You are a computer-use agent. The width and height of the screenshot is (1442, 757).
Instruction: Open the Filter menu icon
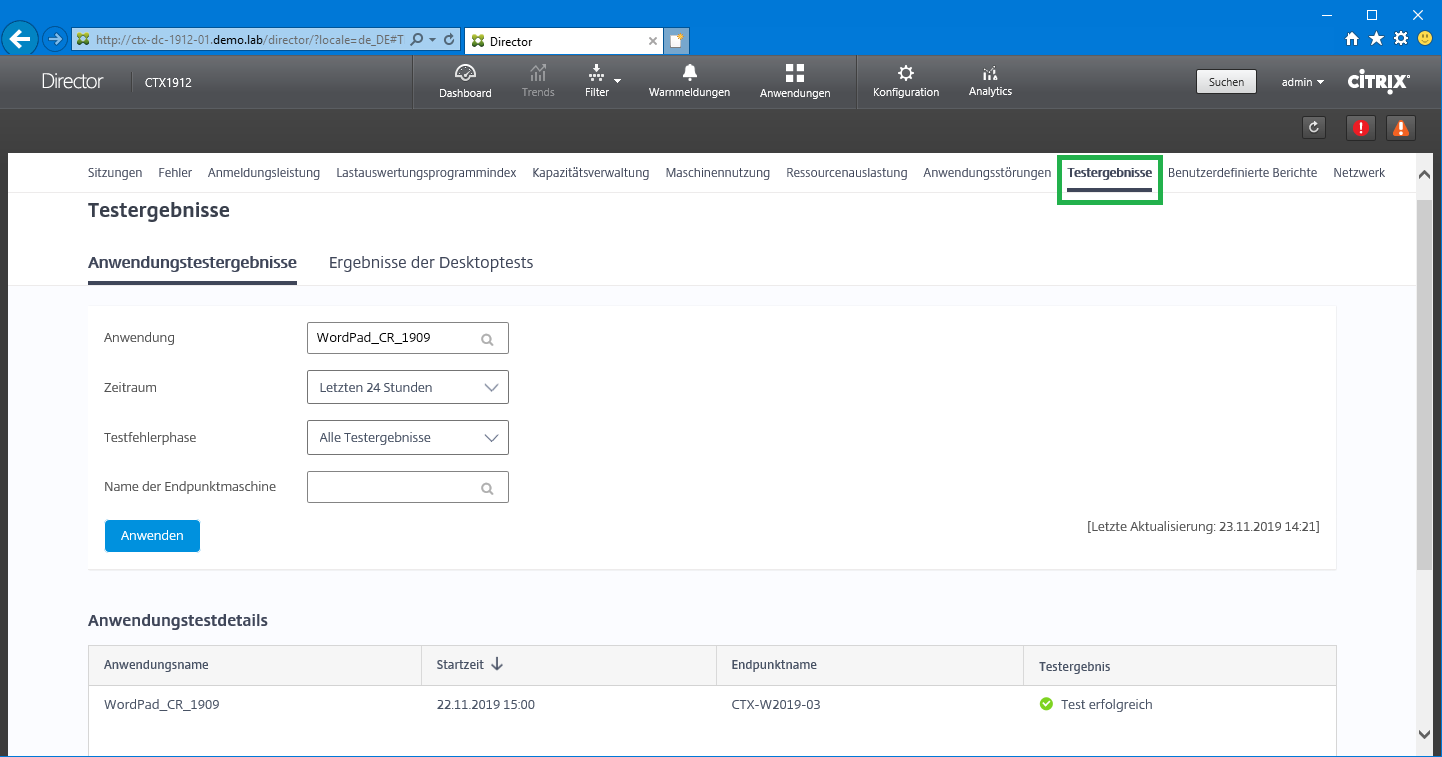(x=596, y=74)
